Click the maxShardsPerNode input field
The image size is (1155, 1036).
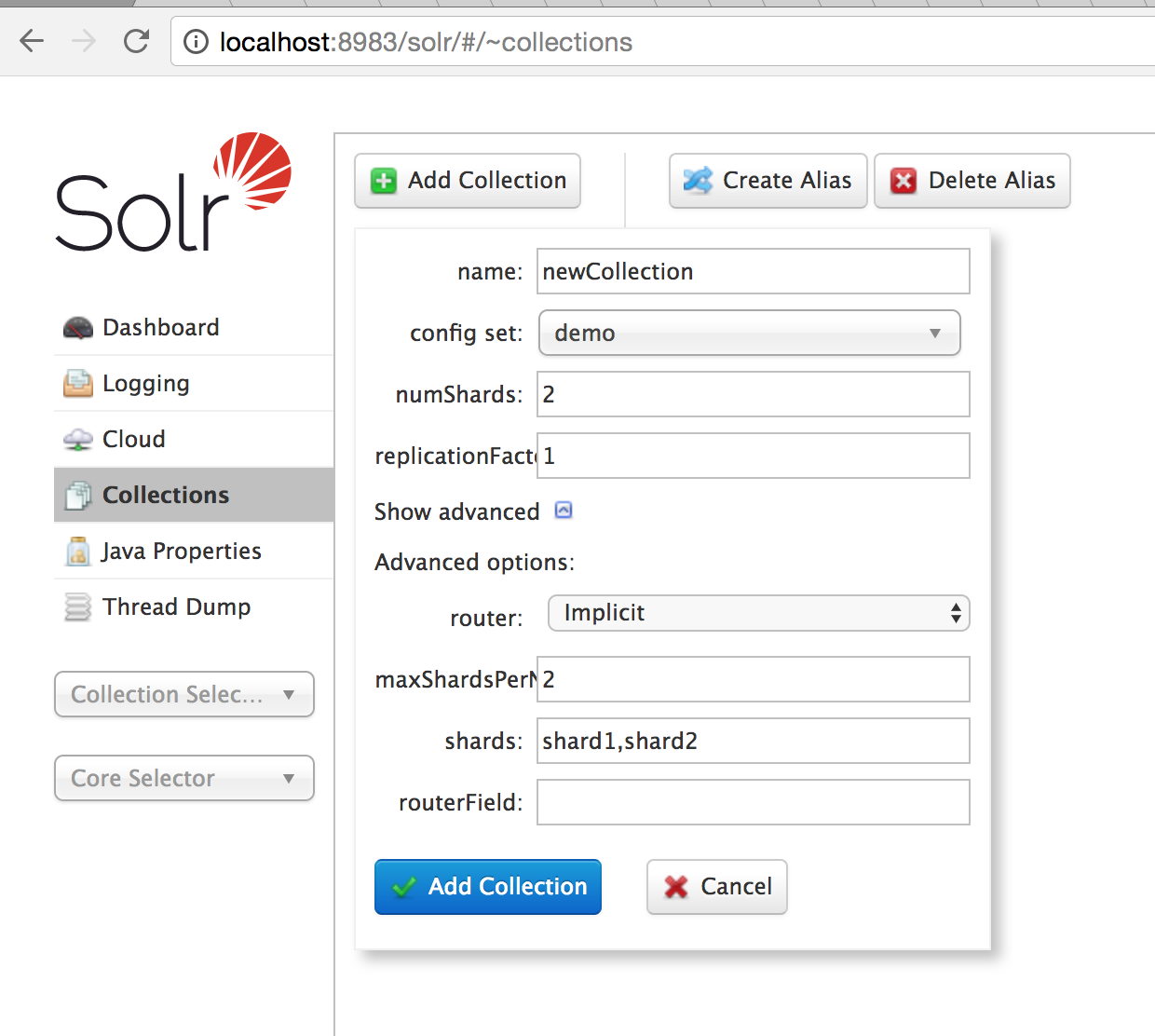coord(754,679)
